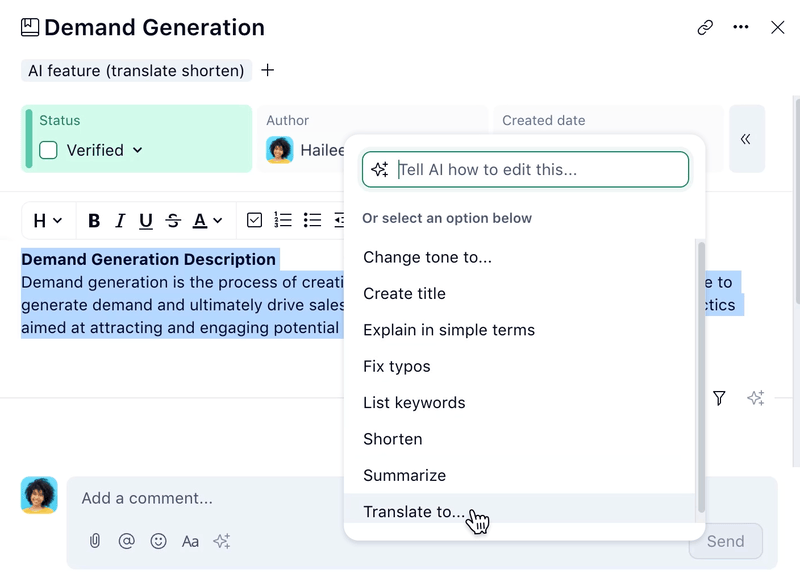The image size is (800, 582).
Task: Select Translate to from the AI menu
Action: [414, 511]
